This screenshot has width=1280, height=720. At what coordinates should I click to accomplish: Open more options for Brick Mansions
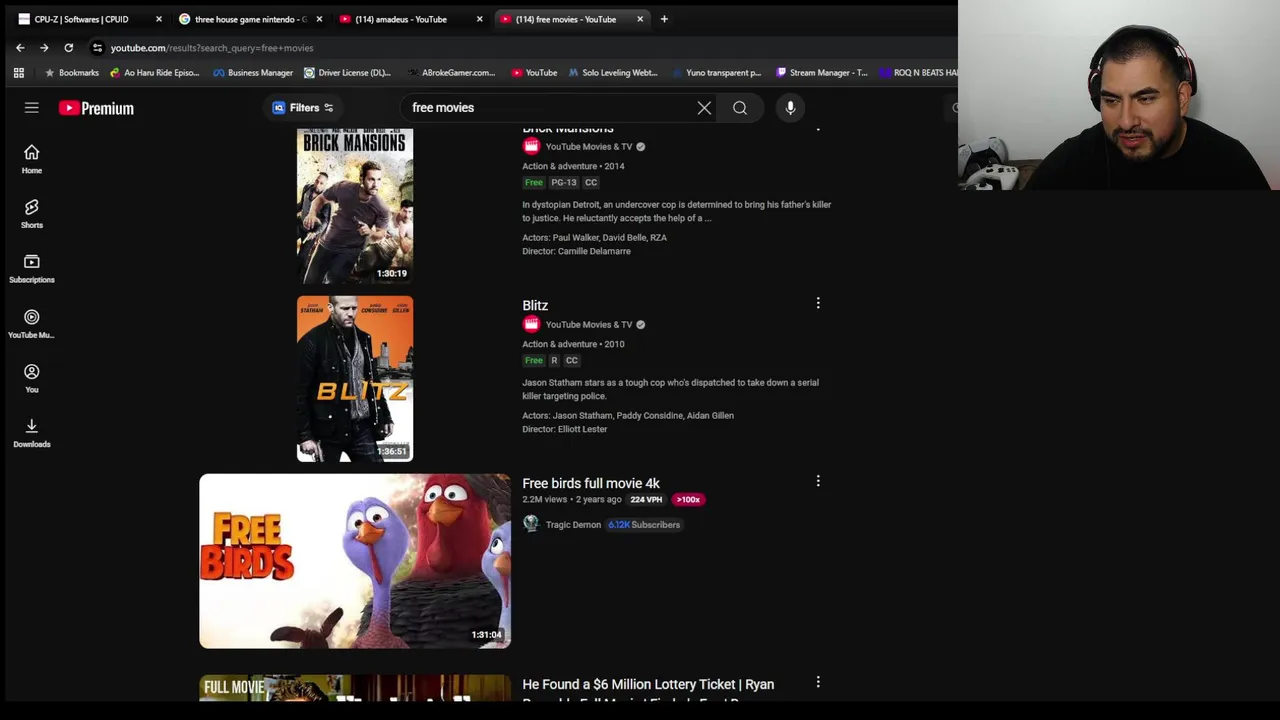click(818, 128)
